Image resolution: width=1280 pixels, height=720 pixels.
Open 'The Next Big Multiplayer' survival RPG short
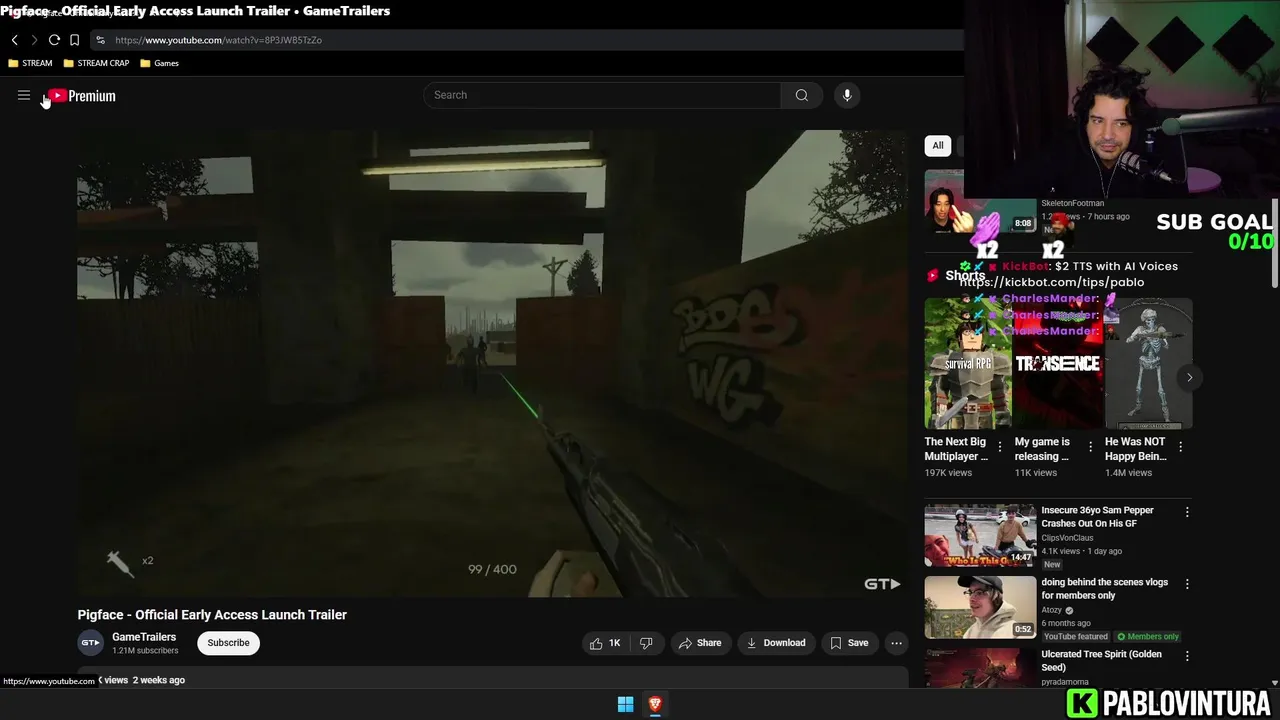point(968,363)
